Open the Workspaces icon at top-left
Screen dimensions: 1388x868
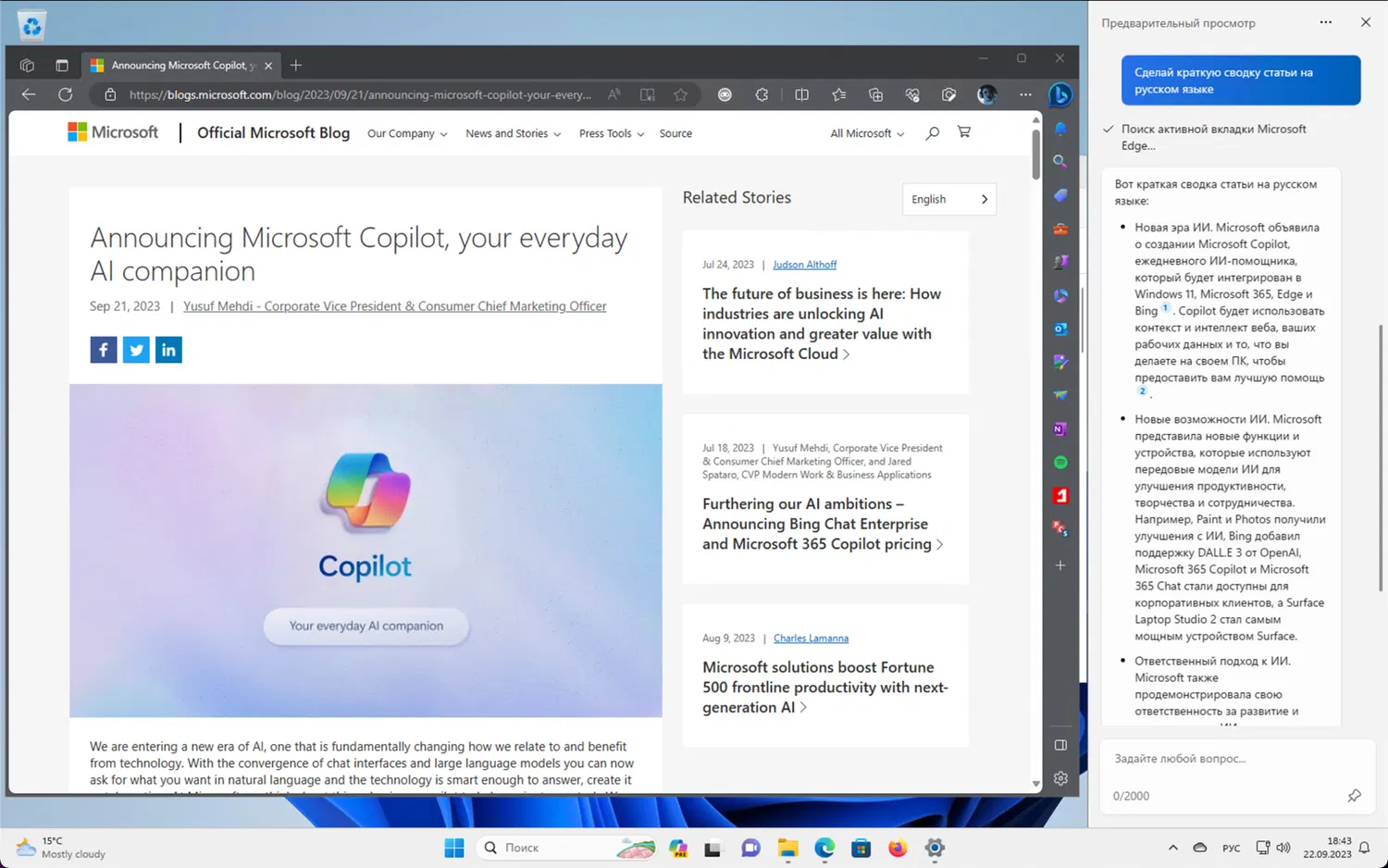[x=27, y=66]
